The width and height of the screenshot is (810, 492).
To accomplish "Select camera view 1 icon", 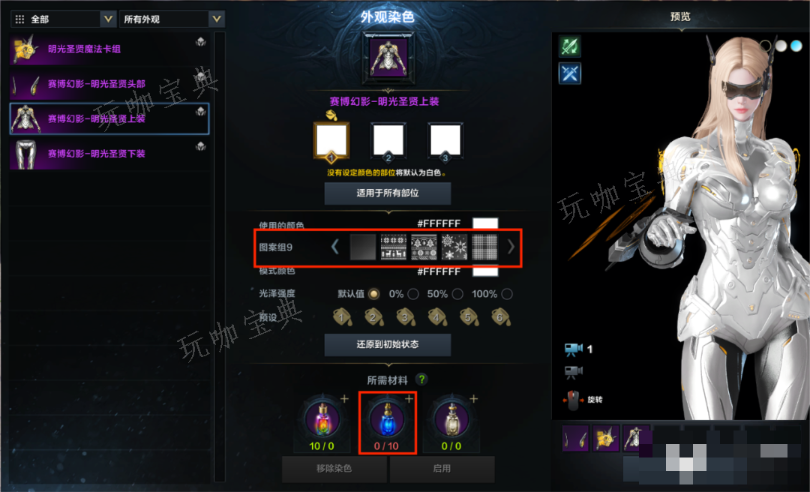I will tap(573, 350).
